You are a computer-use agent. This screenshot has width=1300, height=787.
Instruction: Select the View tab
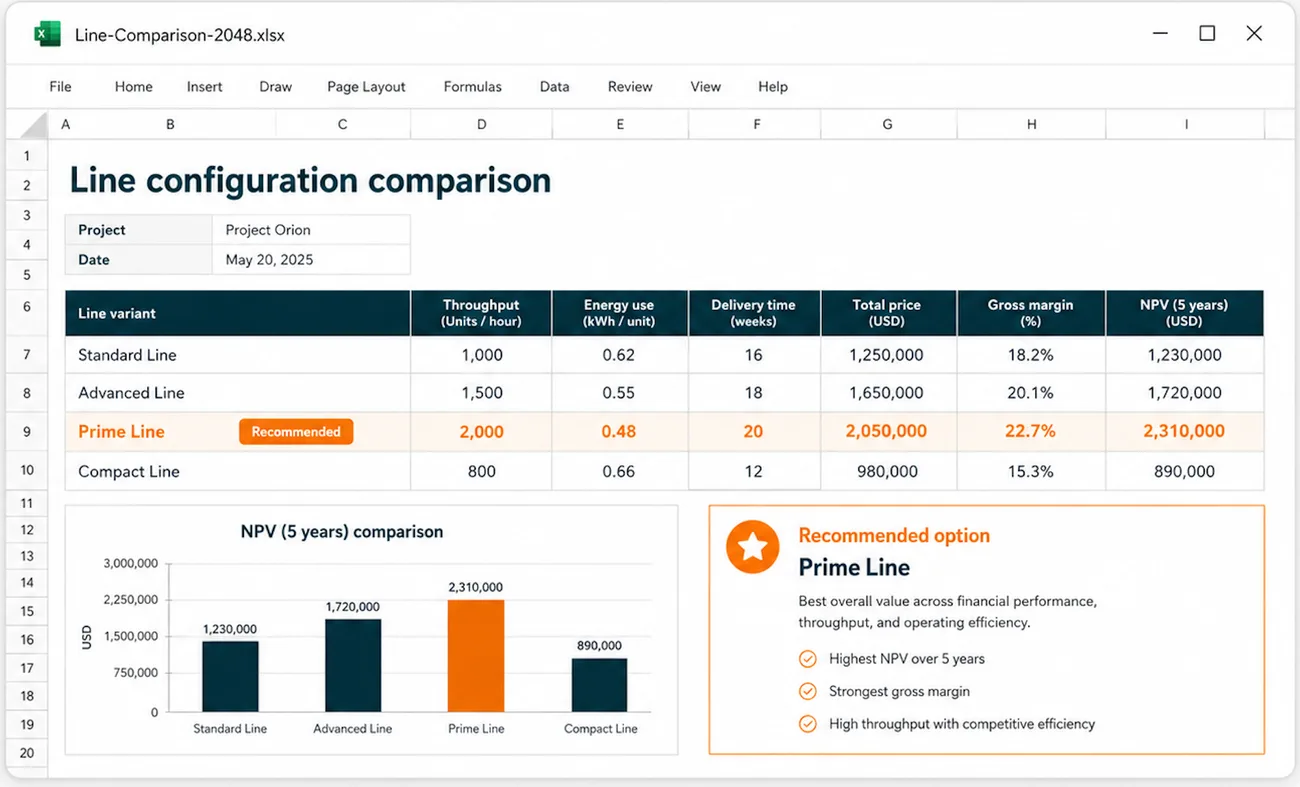[x=705, y=87]
